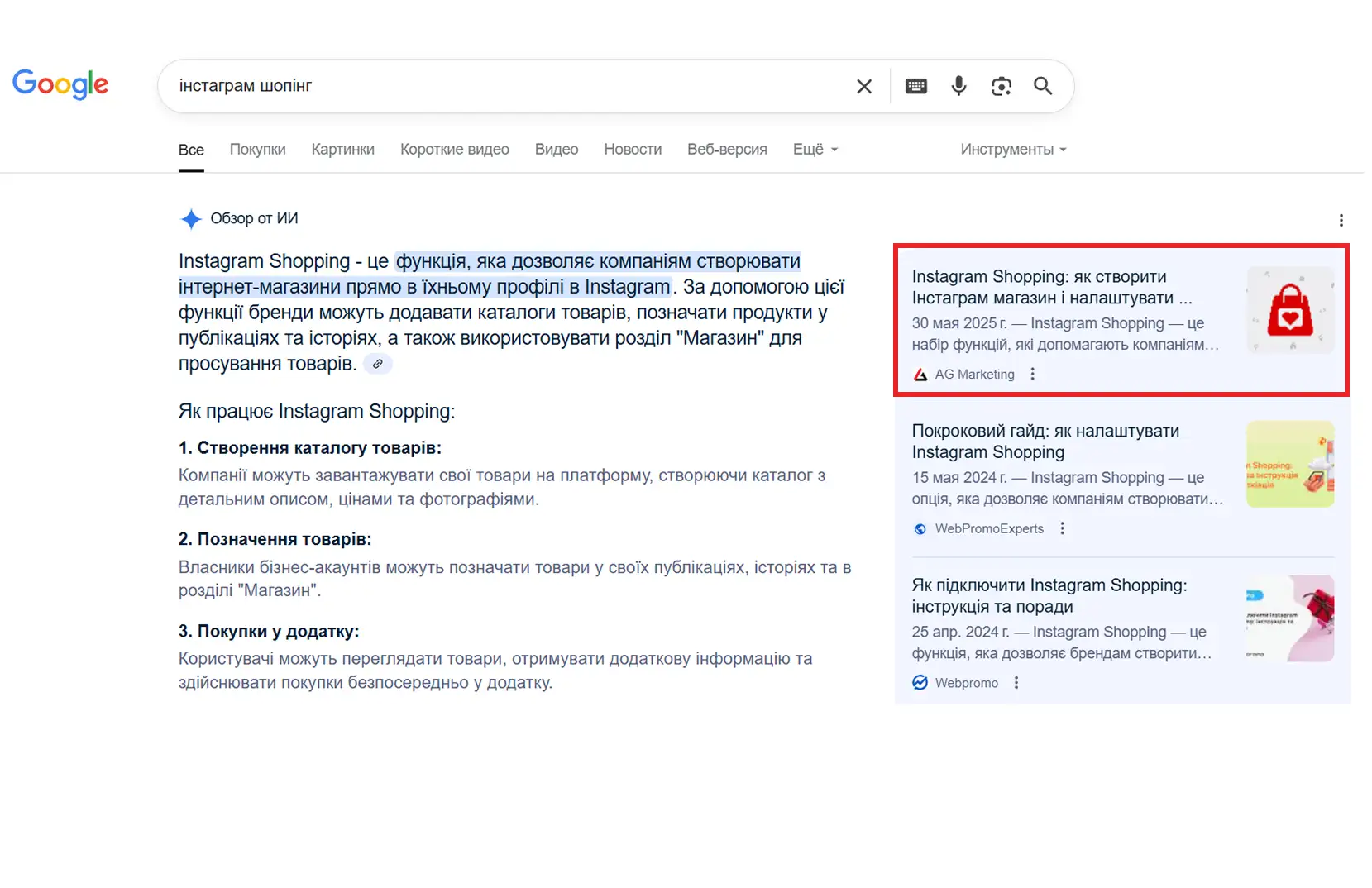Start voice search with the microphone icon
Image resolution: width=1372 pixels, height=888 pixels.
pos(958,86)
